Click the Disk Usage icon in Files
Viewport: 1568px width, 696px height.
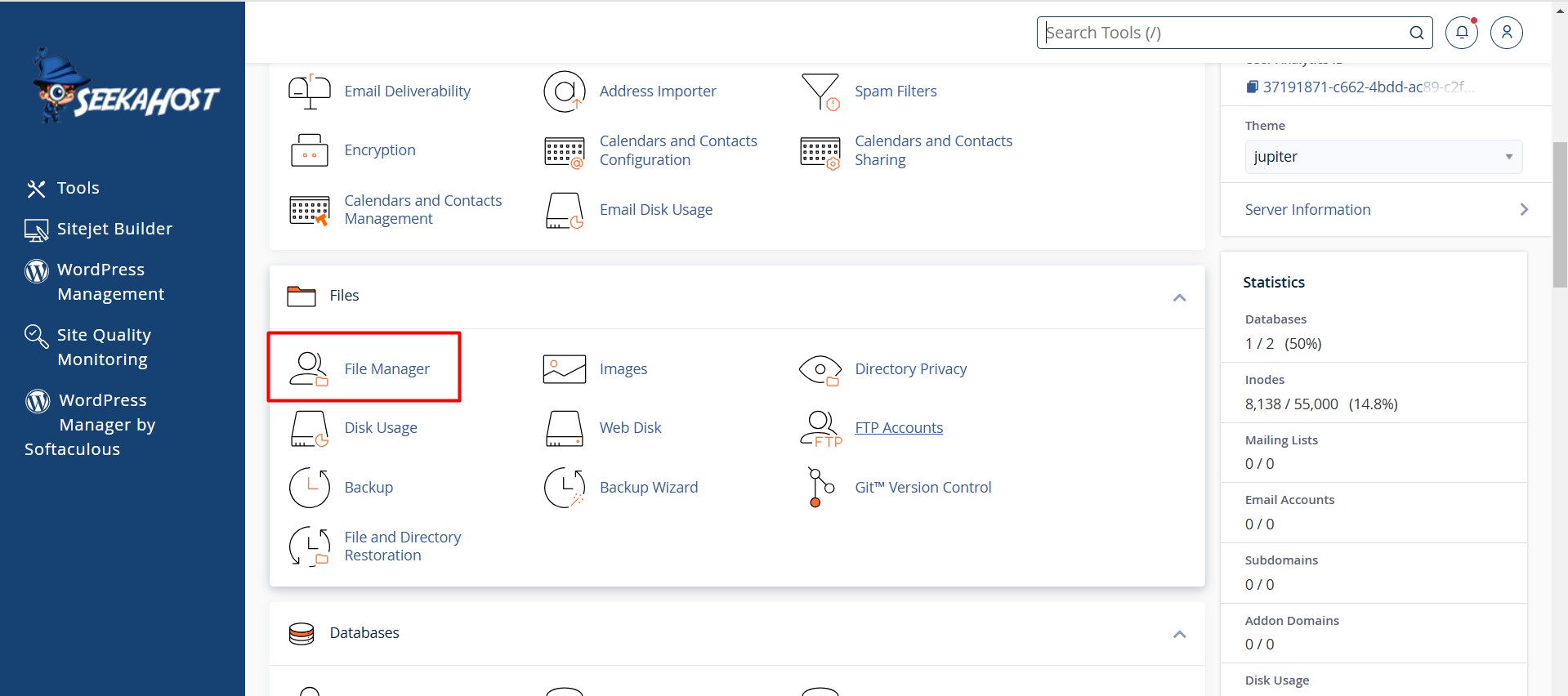click(310, 428)
